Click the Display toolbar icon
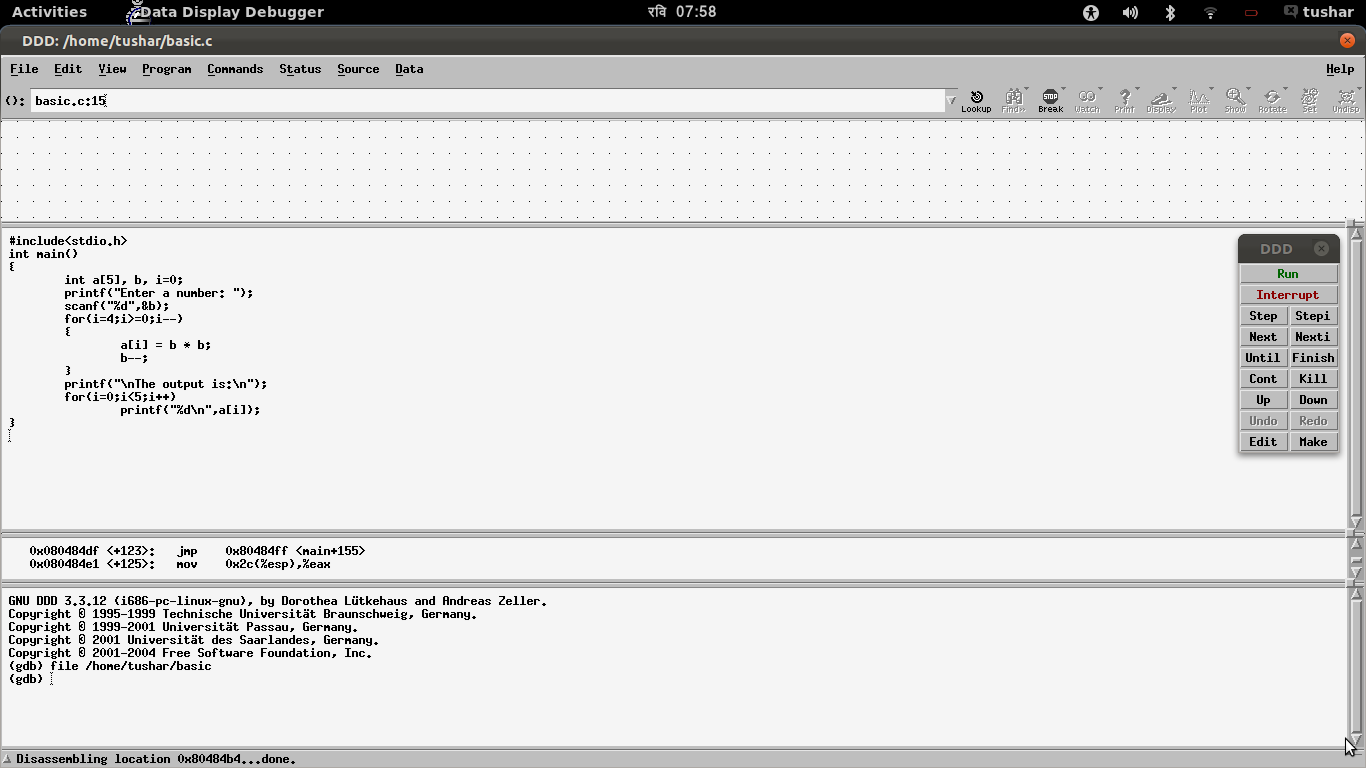 [1161, 99]
